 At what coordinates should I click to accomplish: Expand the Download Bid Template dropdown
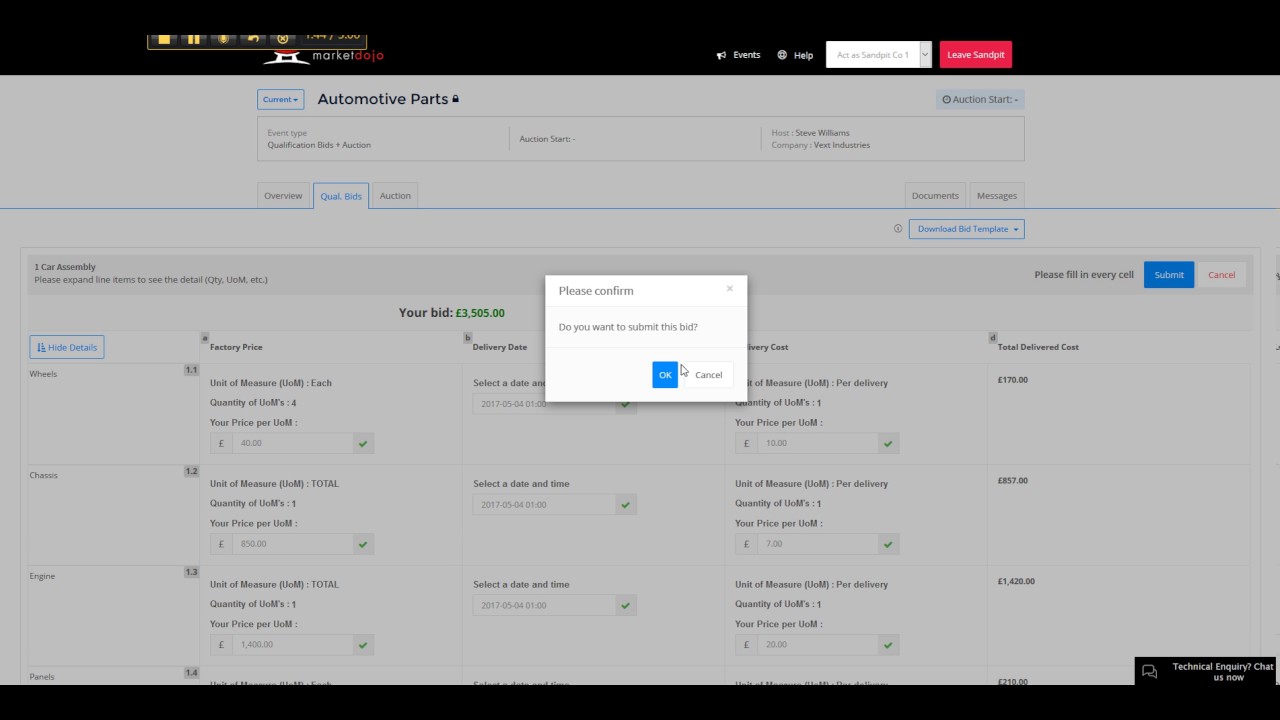(x=967, y=229)
